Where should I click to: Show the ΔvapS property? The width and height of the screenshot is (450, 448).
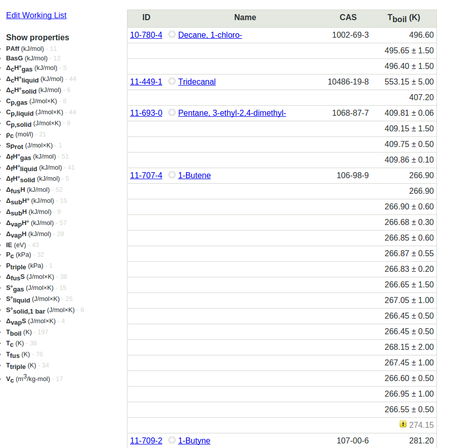pyautogui.click(x=31, y=321)
